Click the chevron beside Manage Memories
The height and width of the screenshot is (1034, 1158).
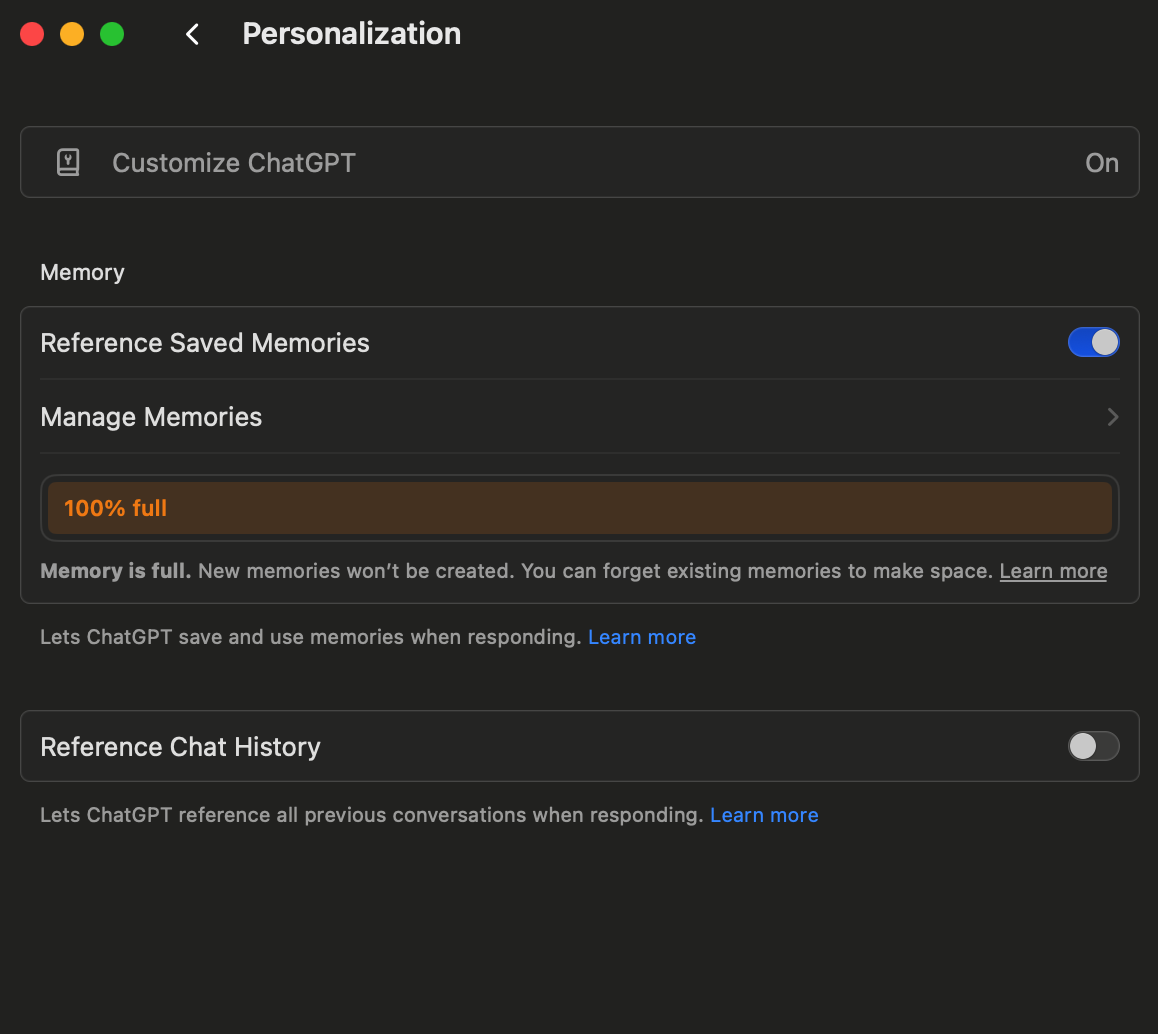[1112, 417]
